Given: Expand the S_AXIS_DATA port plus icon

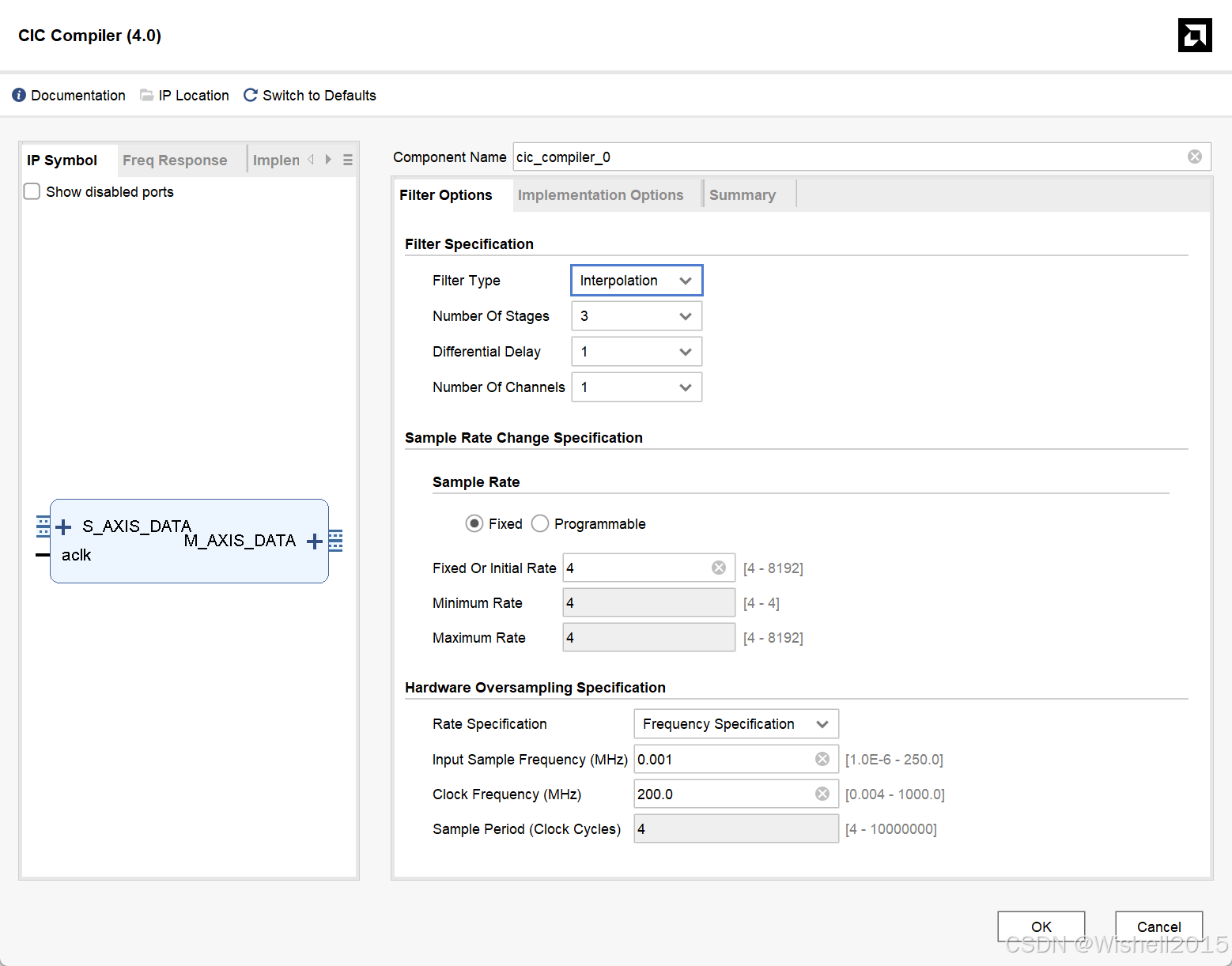Looking at the screenshot, I should (x=64, y=526).
